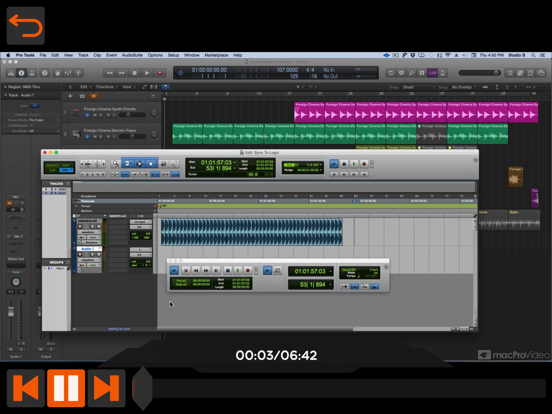Toggle Logic cycle mode button
The image size is (552, 414).
pos(390,73)
